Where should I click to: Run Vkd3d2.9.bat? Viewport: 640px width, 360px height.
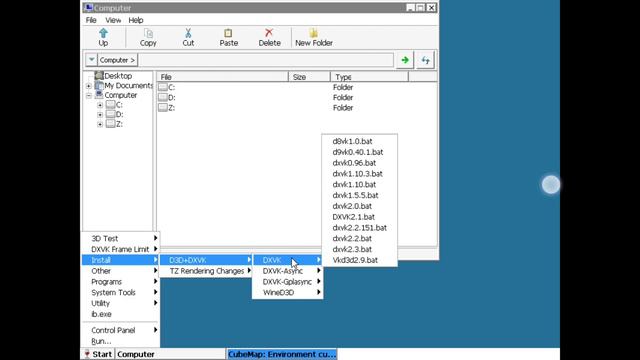point(360,260)
